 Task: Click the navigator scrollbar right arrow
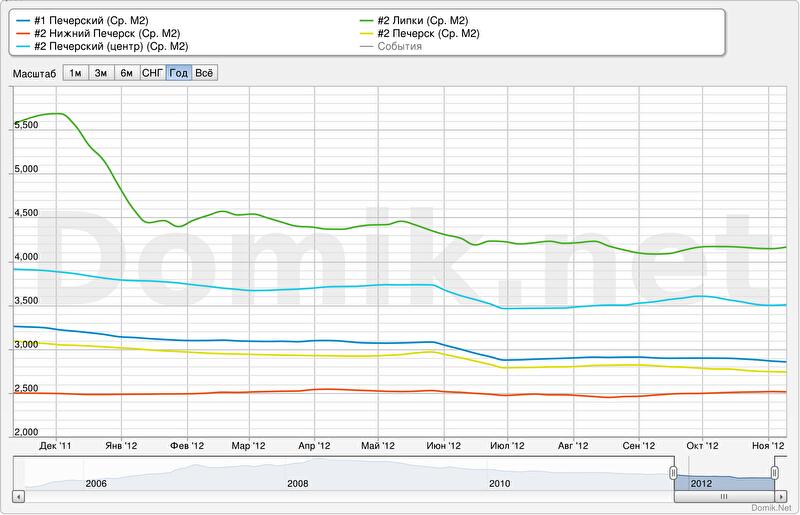tap(784, 496)
